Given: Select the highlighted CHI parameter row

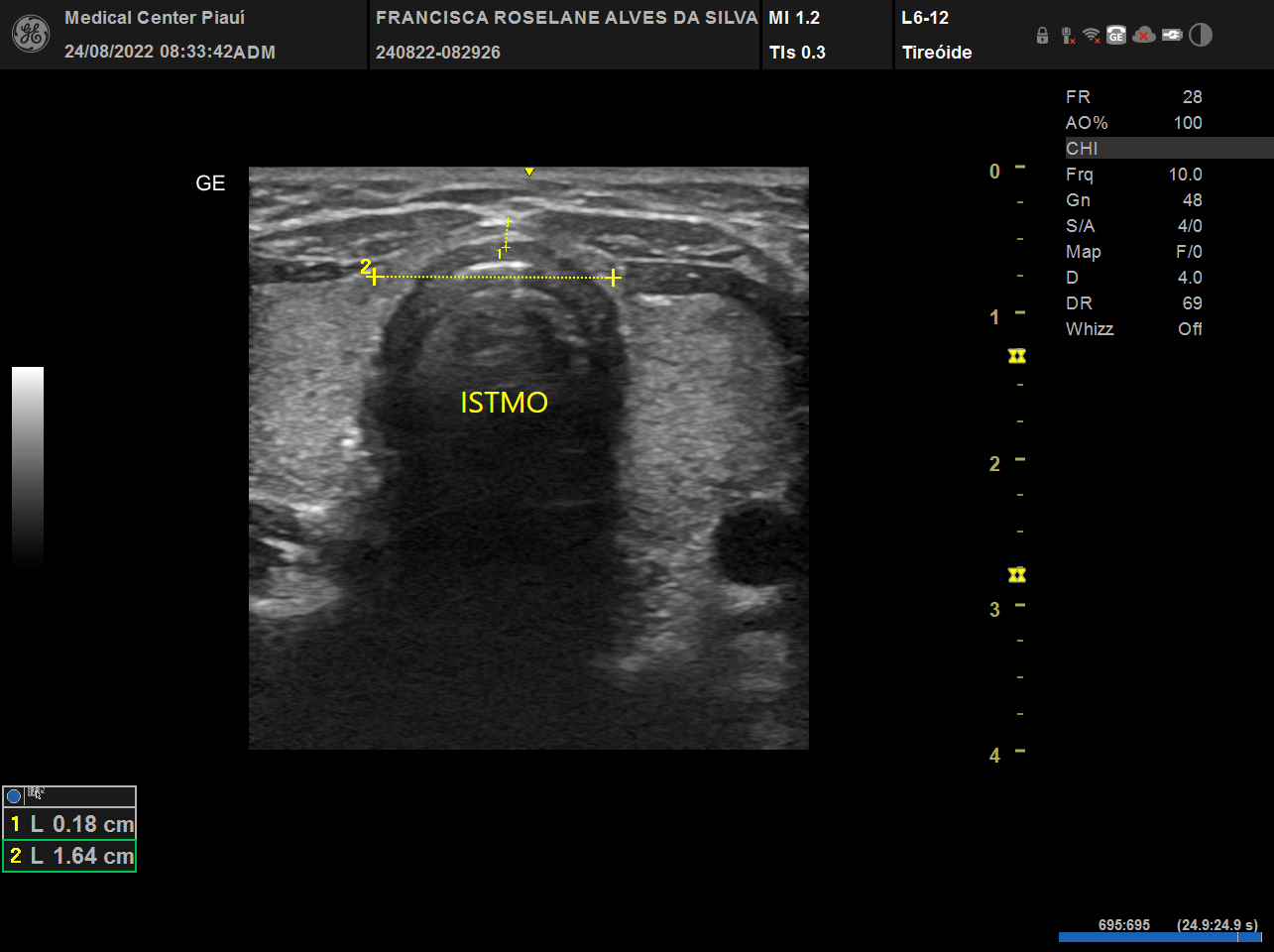Looking at the screenshot, I should pos(1168,149).
